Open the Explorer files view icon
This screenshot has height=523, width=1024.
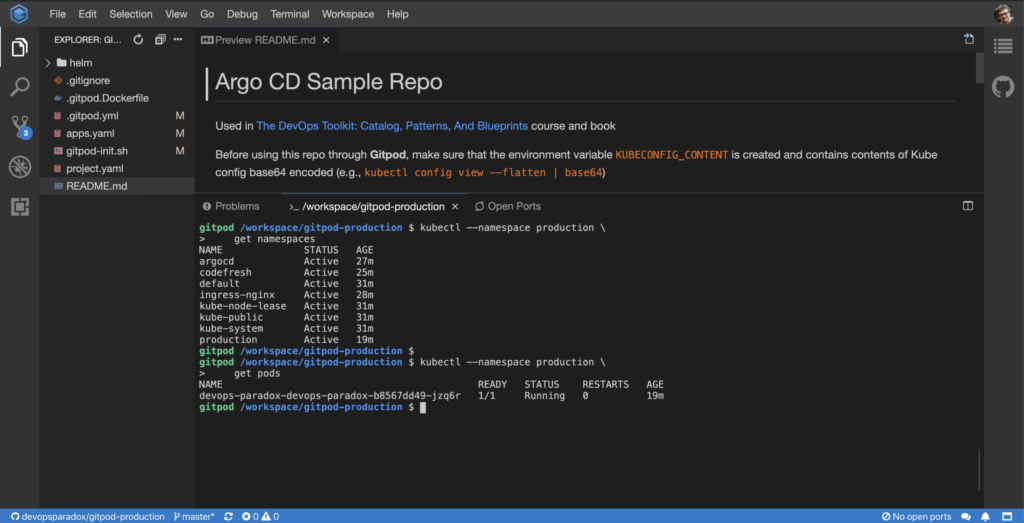20,47
